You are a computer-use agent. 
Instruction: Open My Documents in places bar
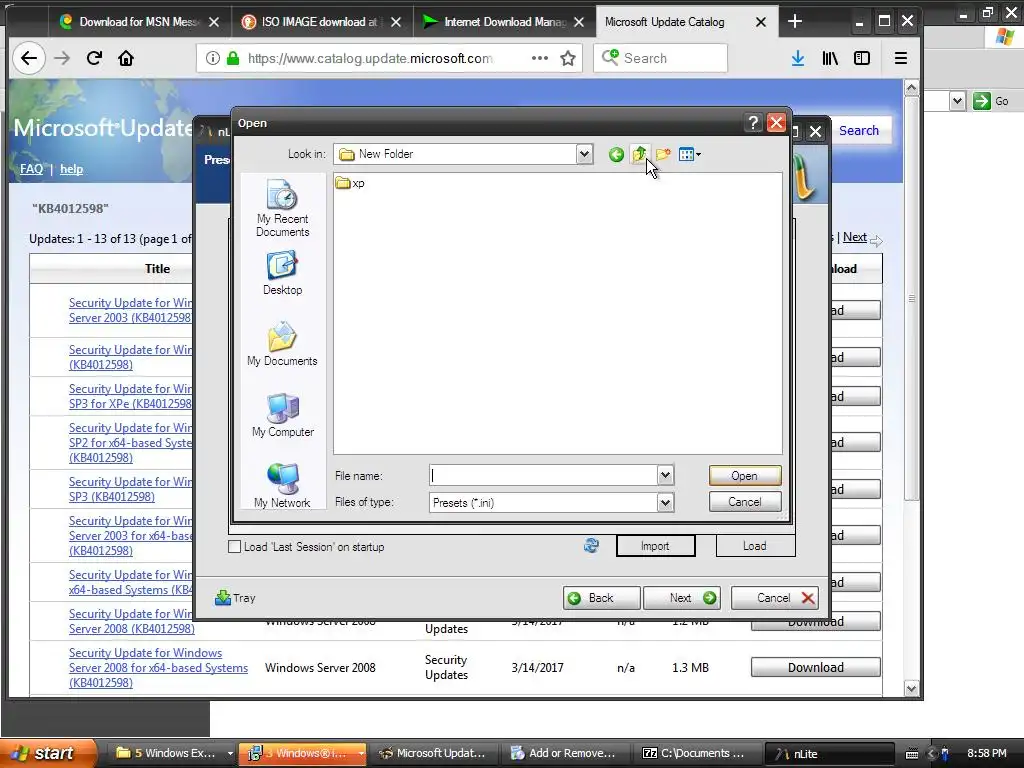tap(282, 344)
